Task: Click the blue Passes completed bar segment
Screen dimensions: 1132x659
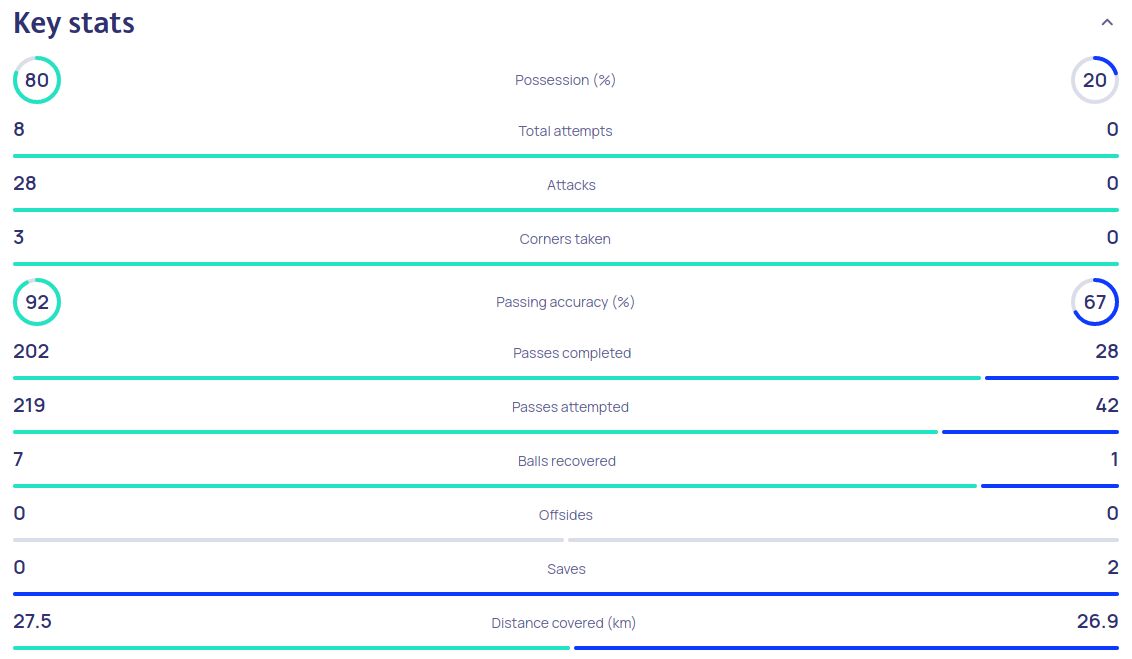Action: (1051, 378)
